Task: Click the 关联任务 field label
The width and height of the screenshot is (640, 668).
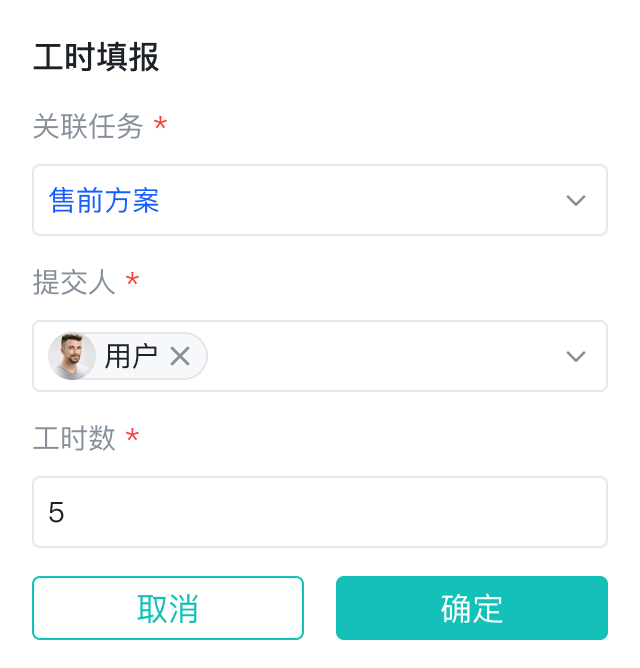Action: tap(88, 126)
